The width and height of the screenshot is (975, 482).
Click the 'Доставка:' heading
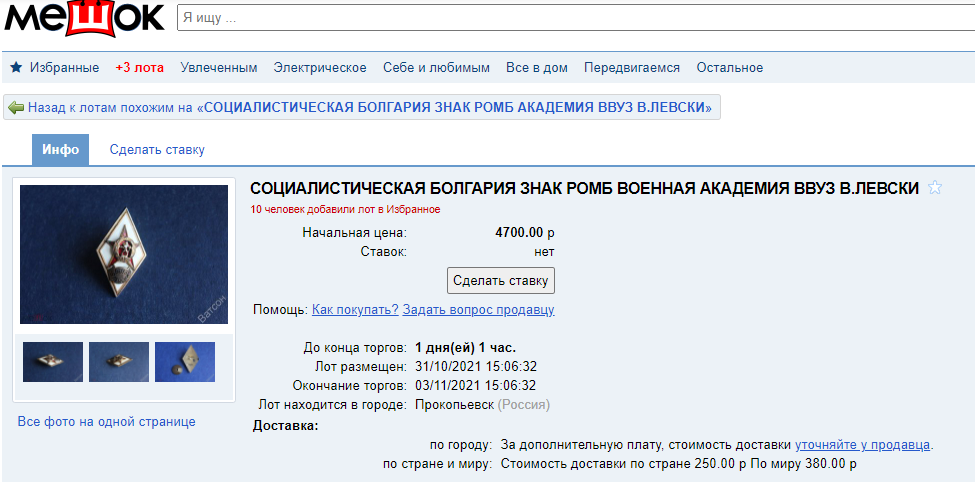coord(285,426)
